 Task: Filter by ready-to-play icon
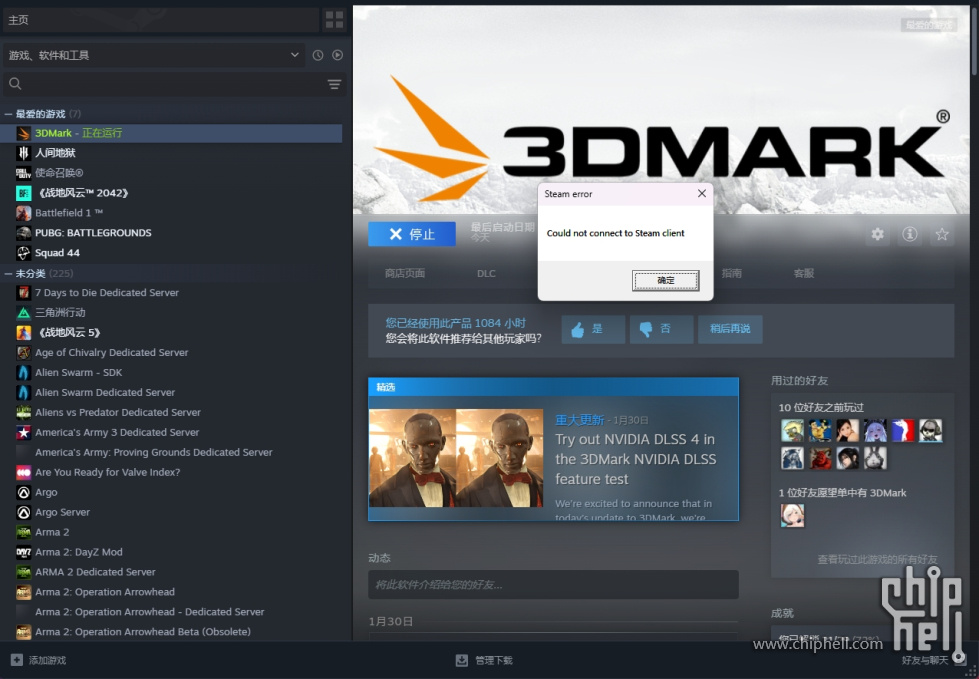point(337,56)
